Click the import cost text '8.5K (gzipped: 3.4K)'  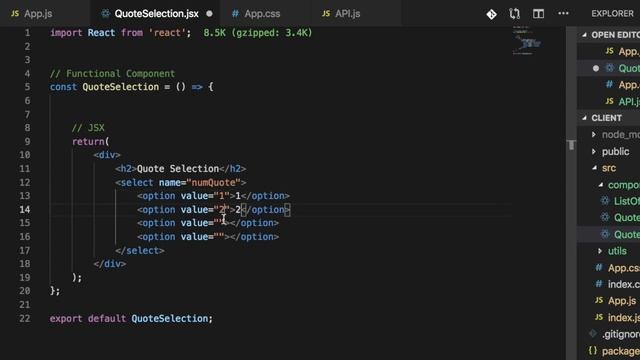click(258, 33)
